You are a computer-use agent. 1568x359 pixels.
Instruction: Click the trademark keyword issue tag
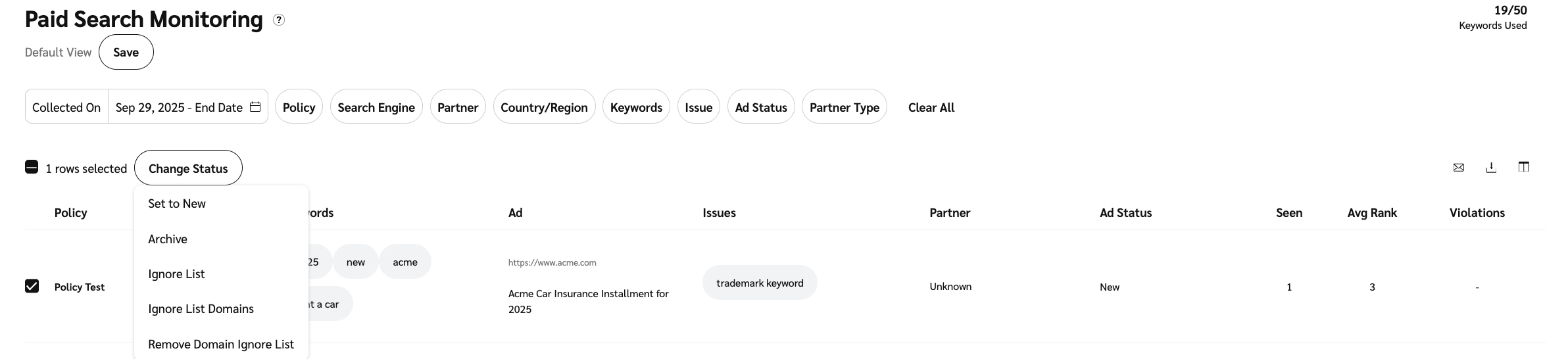pos(760,283)
